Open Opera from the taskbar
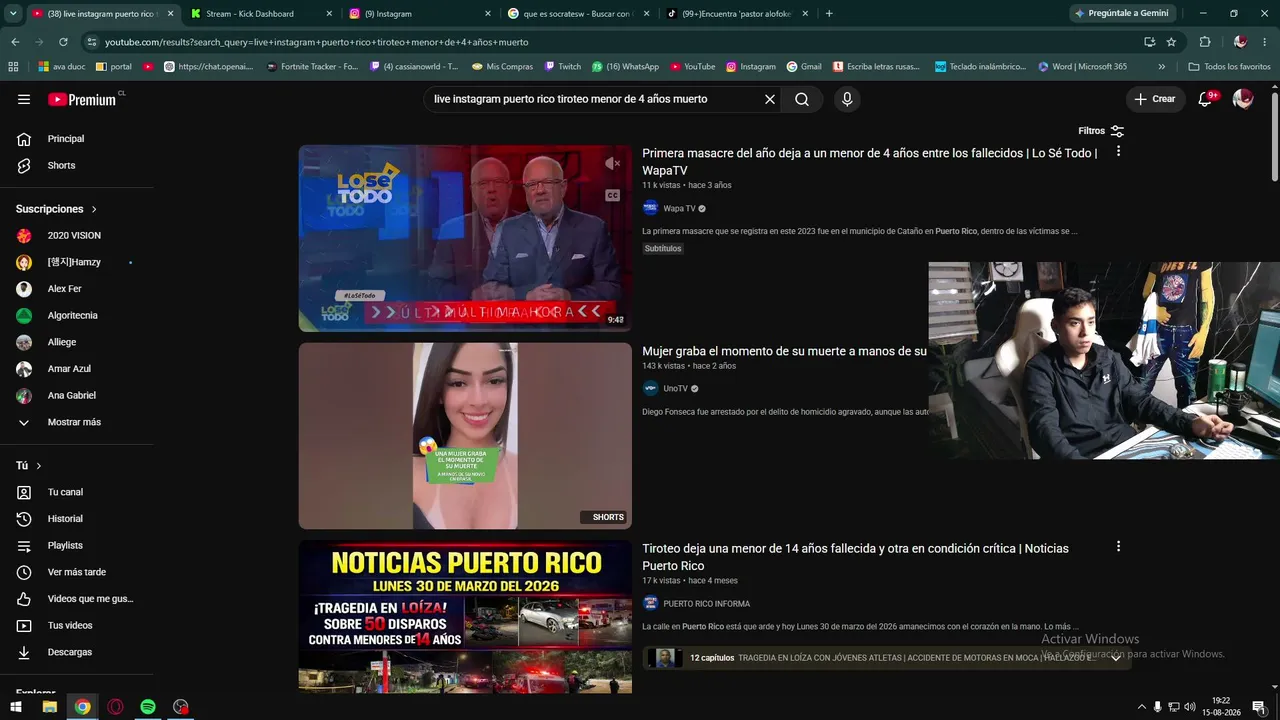This screenshot has height=720, width=1280. (115, 707)
